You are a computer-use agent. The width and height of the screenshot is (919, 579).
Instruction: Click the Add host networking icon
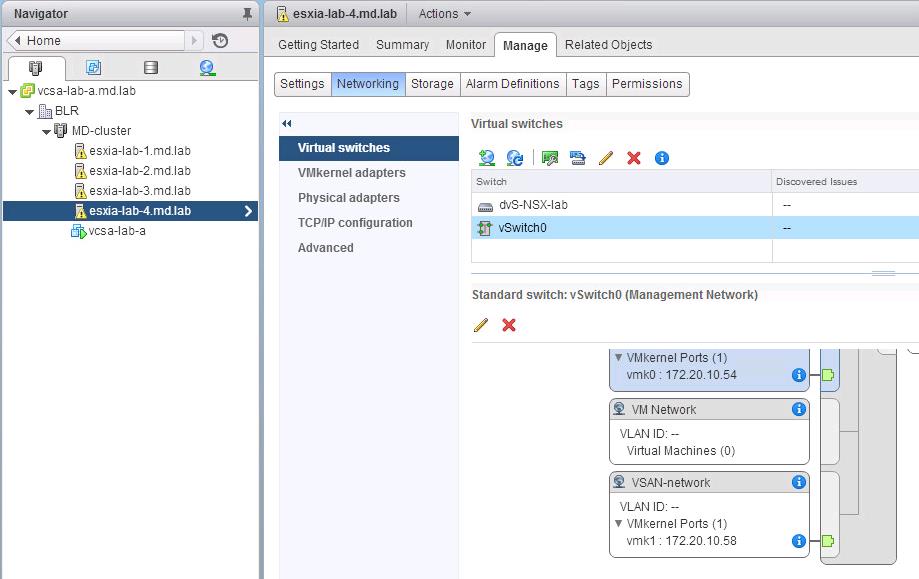pos(487,158)
